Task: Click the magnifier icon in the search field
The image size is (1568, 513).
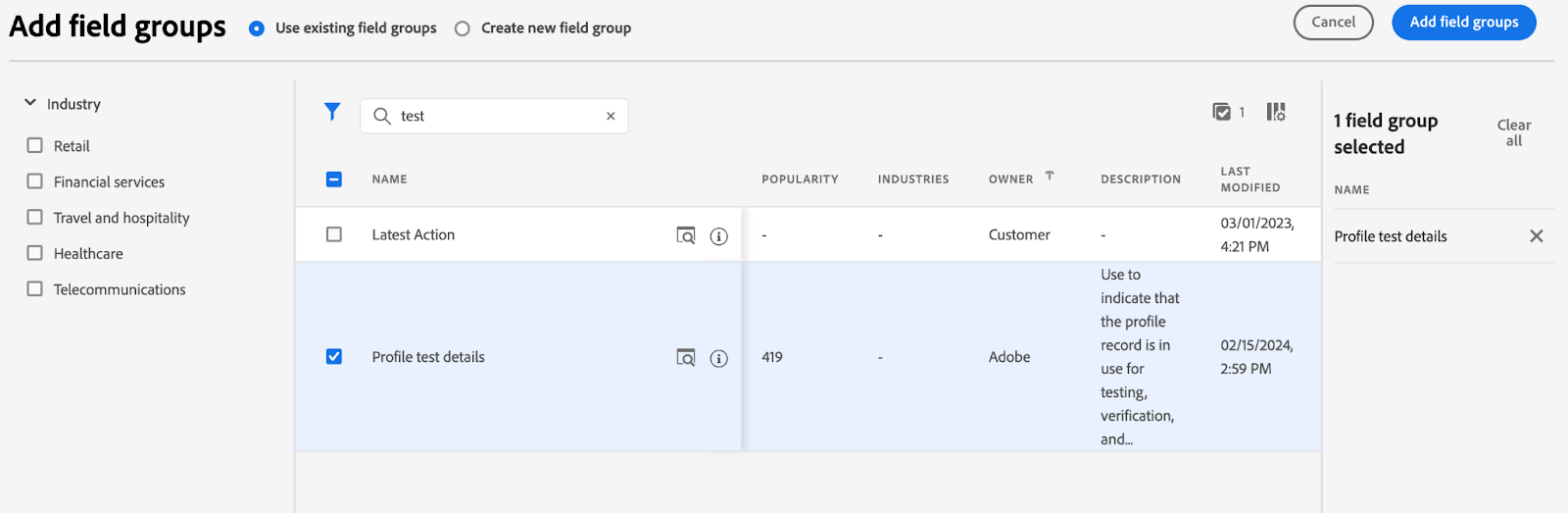Action: click(x=382, y=116)
